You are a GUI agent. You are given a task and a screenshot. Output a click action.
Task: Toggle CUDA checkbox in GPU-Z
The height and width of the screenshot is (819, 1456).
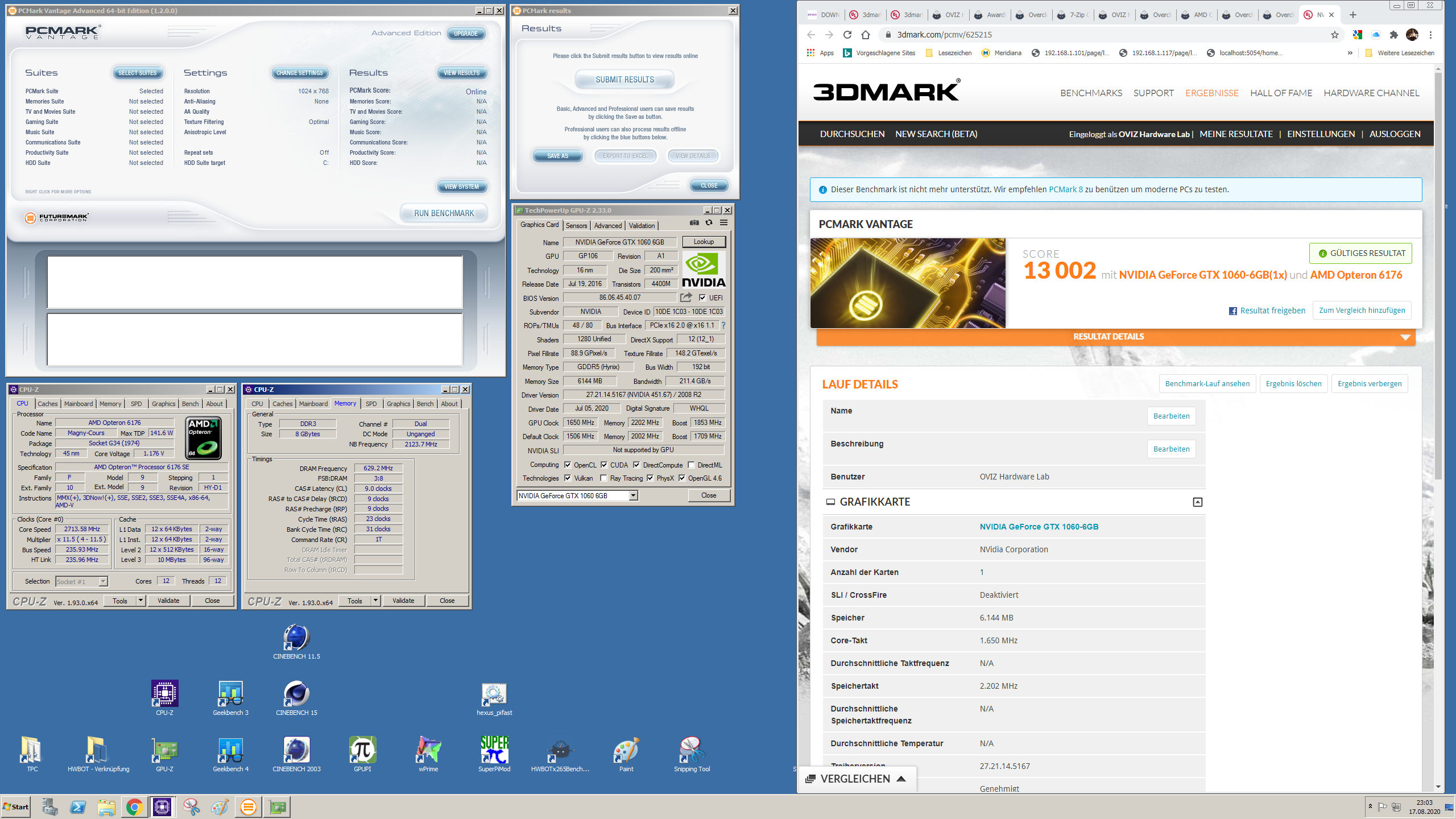tap(603, 465)
